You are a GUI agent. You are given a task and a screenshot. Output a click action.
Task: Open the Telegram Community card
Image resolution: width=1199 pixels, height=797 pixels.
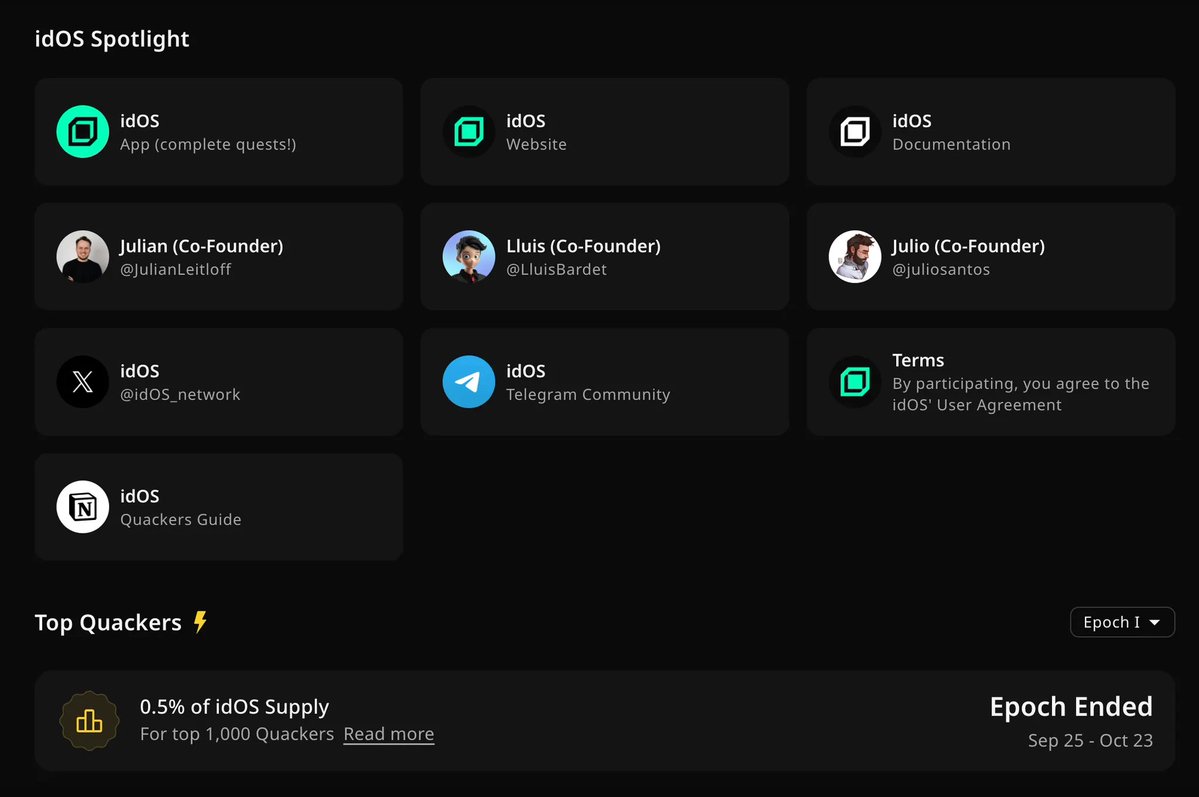click(605, 382)
